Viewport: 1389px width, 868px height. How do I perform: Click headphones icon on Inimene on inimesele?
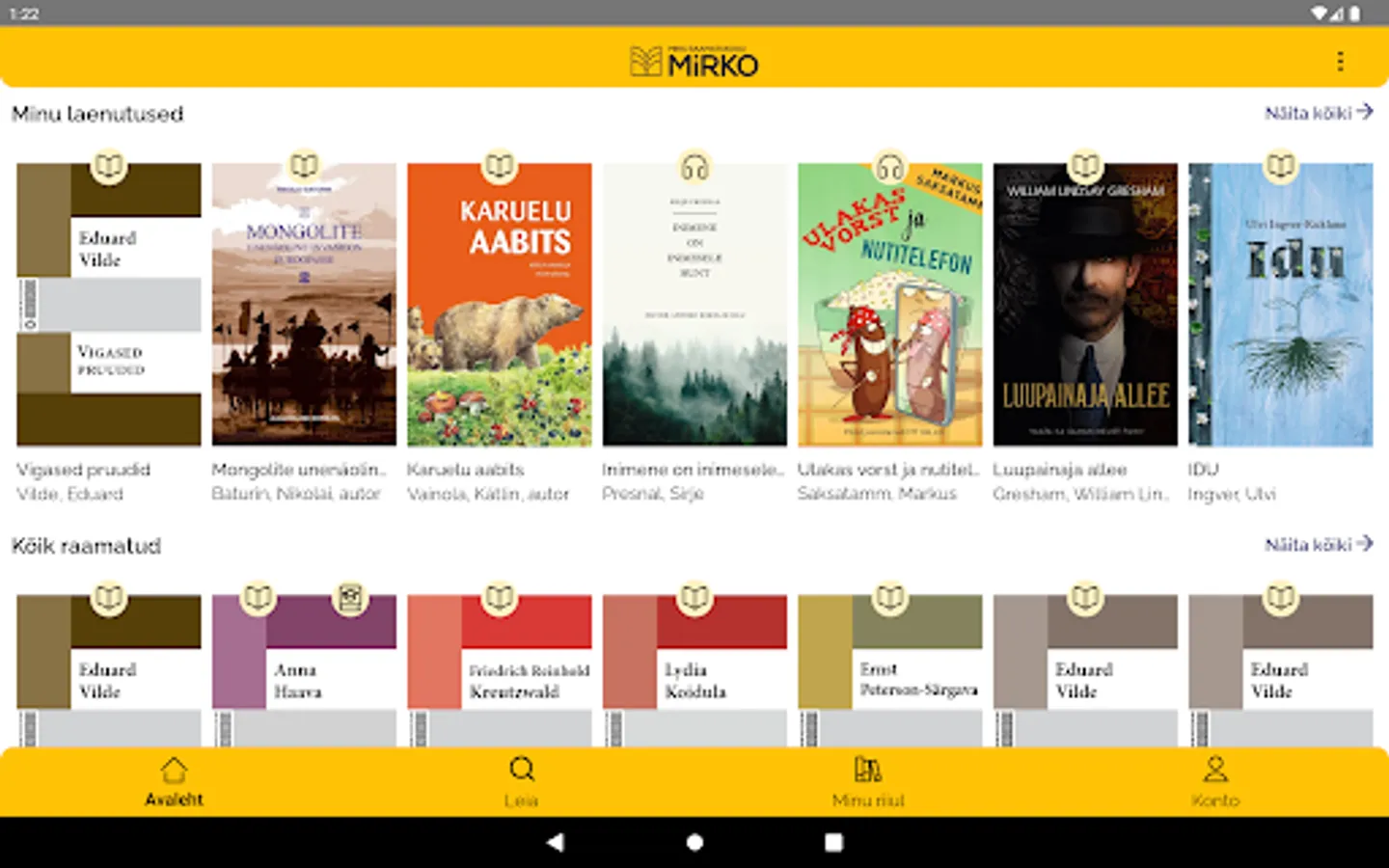point(694,166)
